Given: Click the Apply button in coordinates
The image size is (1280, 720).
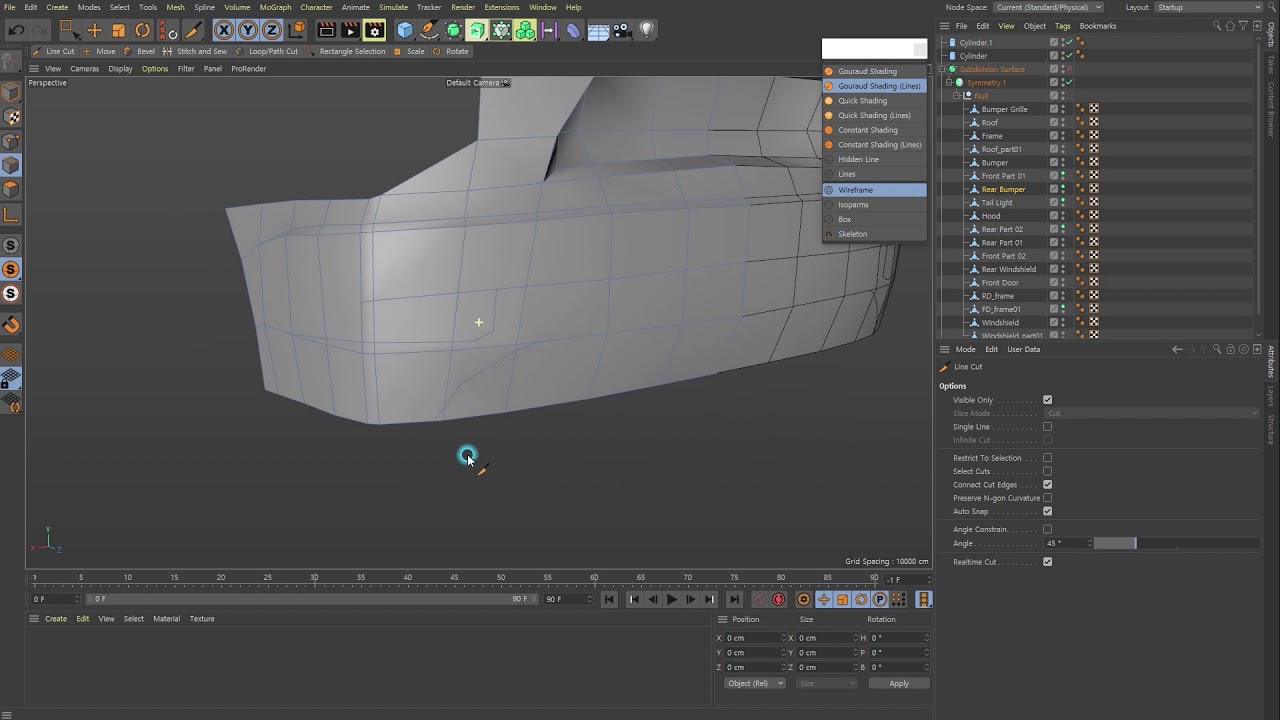Looking at the screenshot, I should pyautogui.click(x=899, y=683).
